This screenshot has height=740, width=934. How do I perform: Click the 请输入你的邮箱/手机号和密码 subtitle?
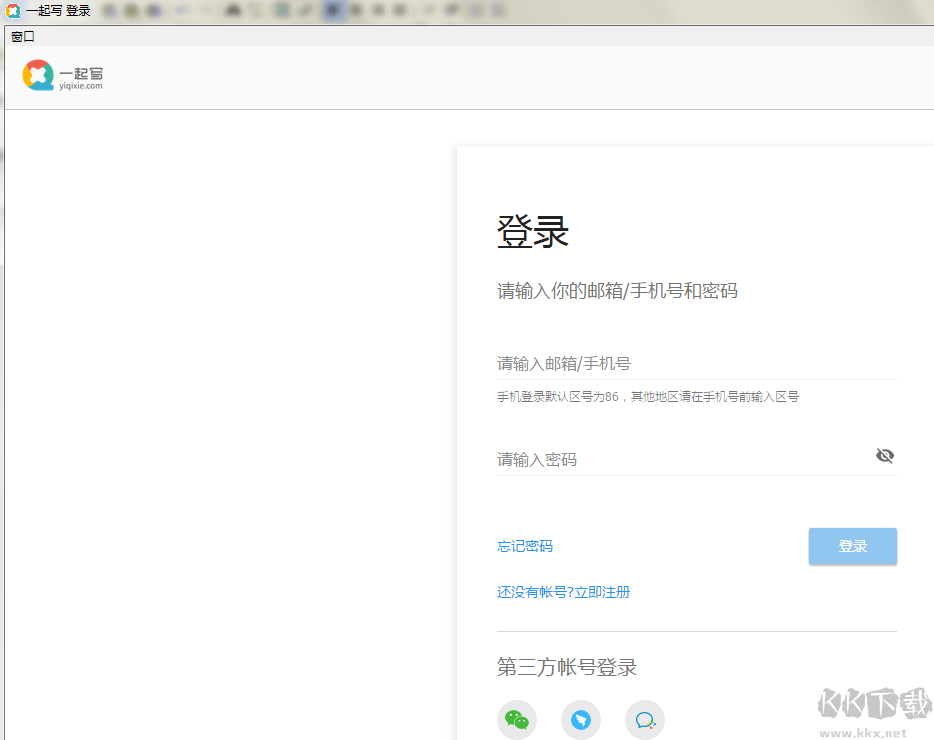click(x=617, y=291)
